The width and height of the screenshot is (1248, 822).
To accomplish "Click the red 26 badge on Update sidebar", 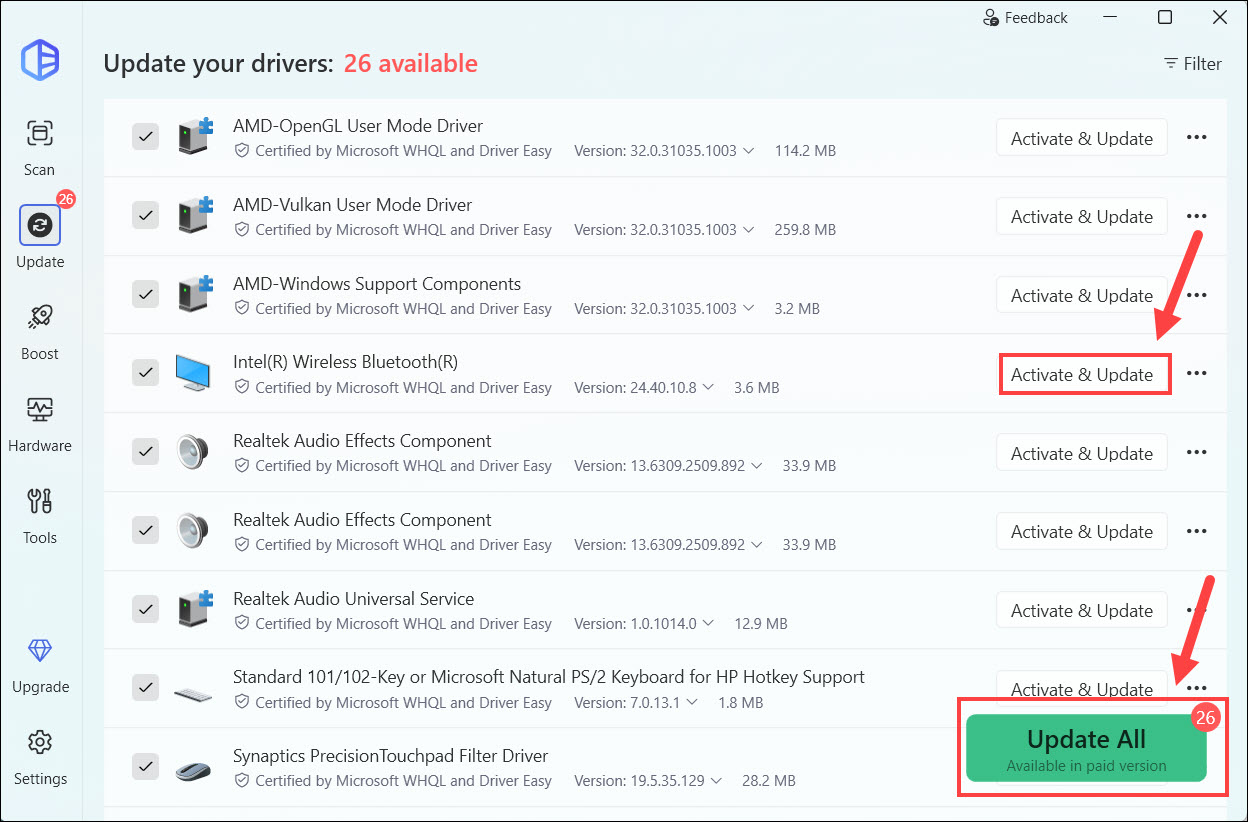I will pyautogui.click(x=65, y=199).
